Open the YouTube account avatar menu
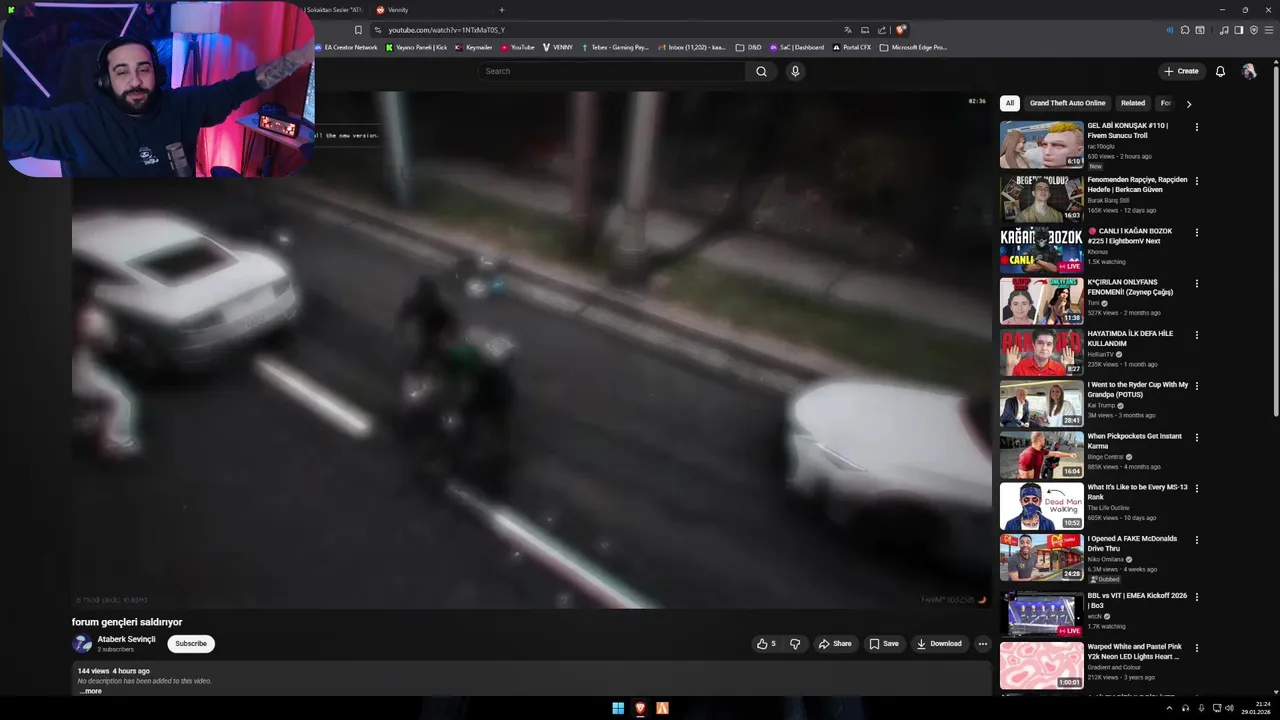Viewport: 1280px width, 720px height. point(1249,71)
